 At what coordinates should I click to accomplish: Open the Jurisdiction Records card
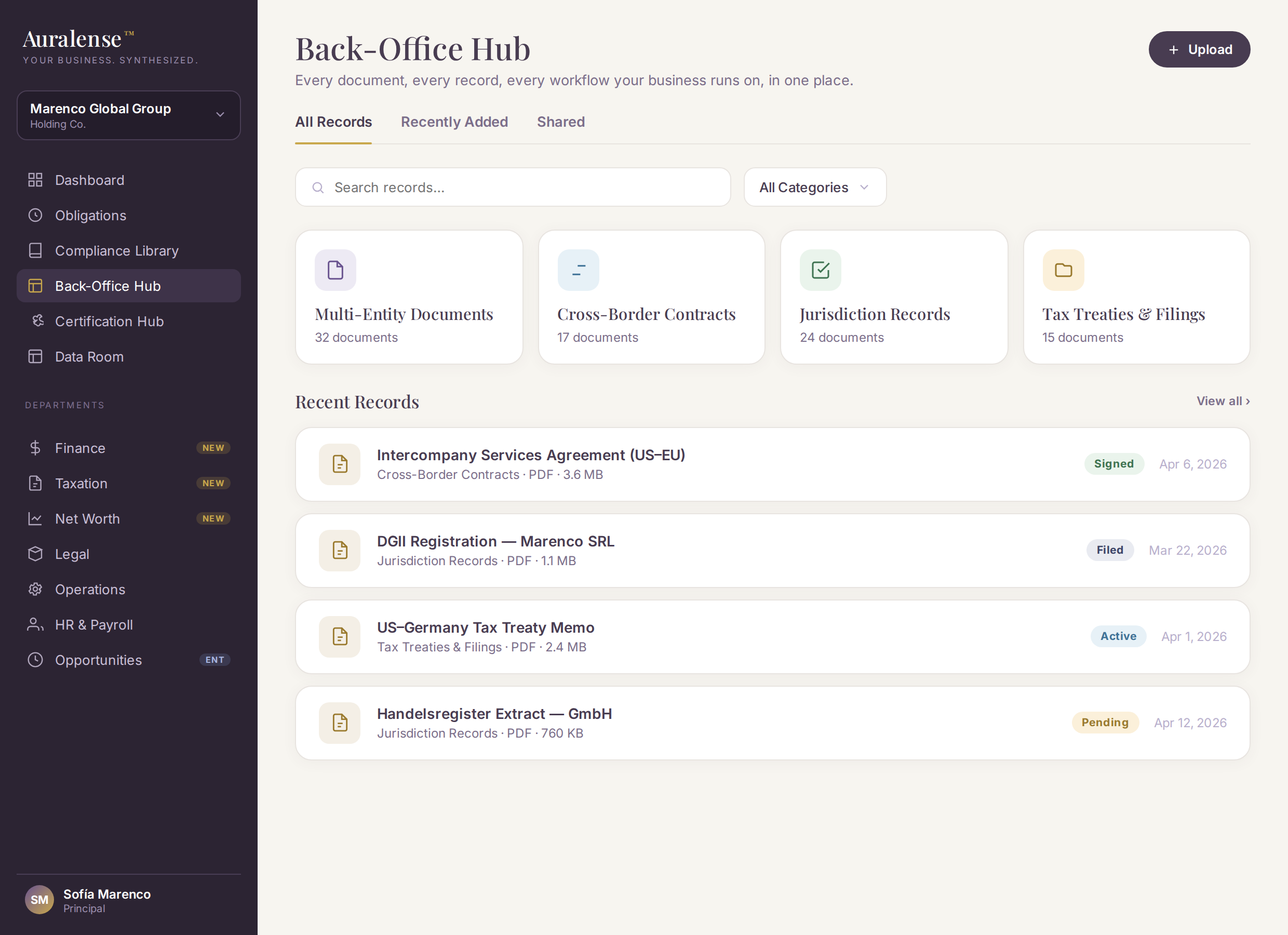tap(894, 297)
